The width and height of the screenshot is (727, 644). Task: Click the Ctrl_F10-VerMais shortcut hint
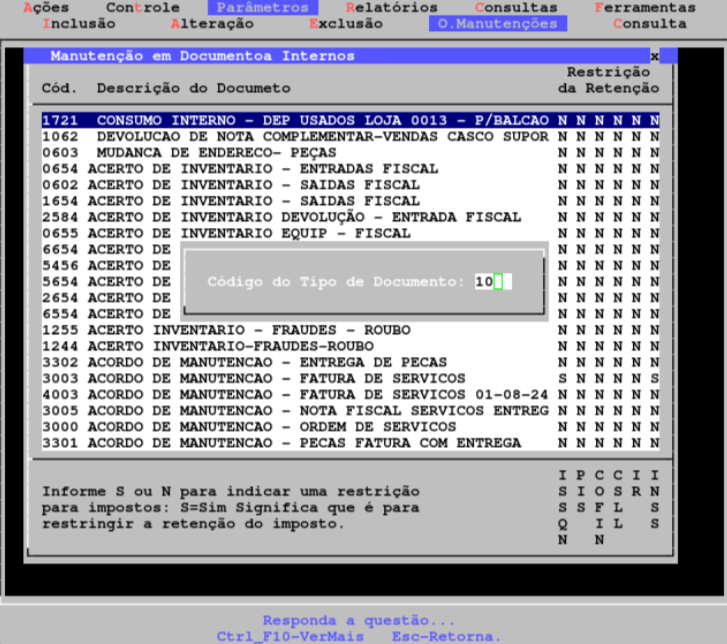point(290,636)
